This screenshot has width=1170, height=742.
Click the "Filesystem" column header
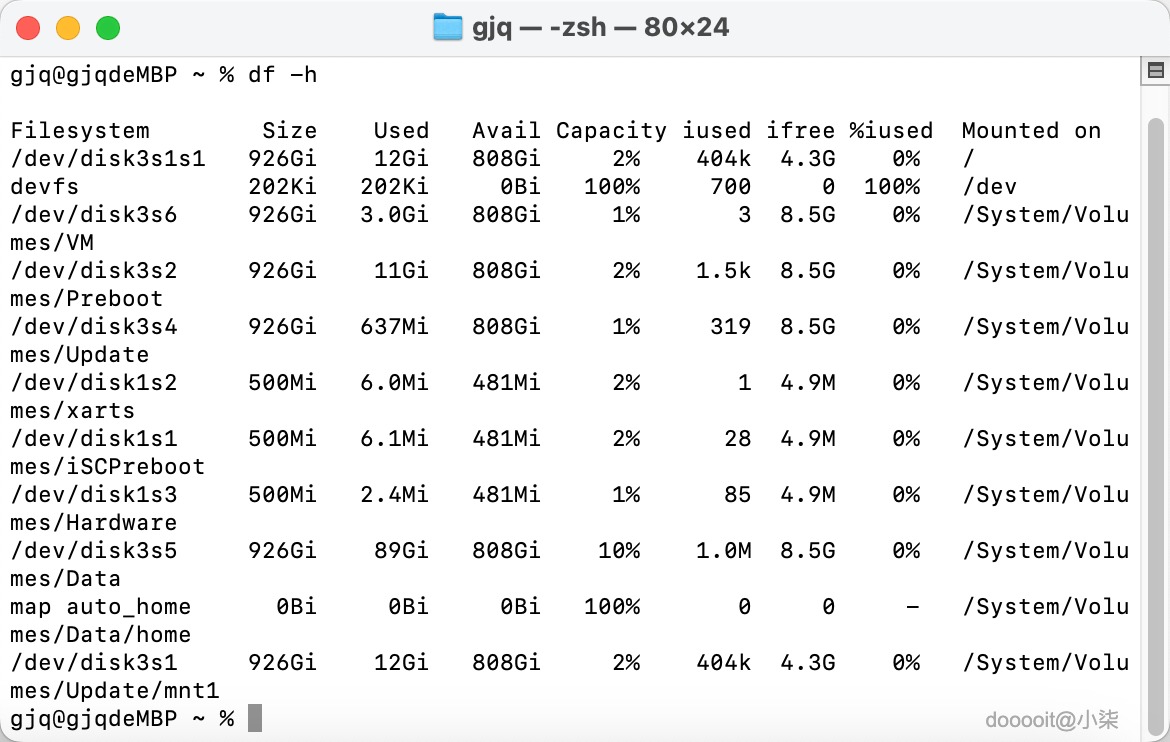80,131
